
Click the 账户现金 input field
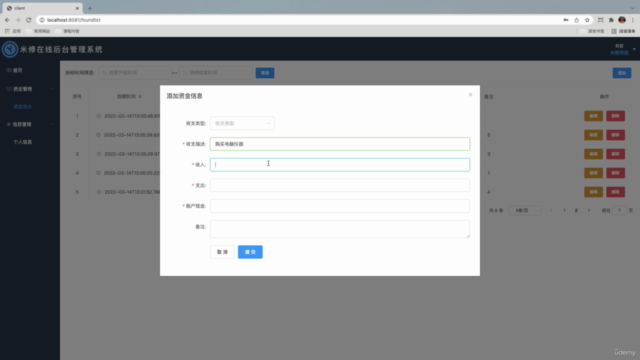(340, 206)
